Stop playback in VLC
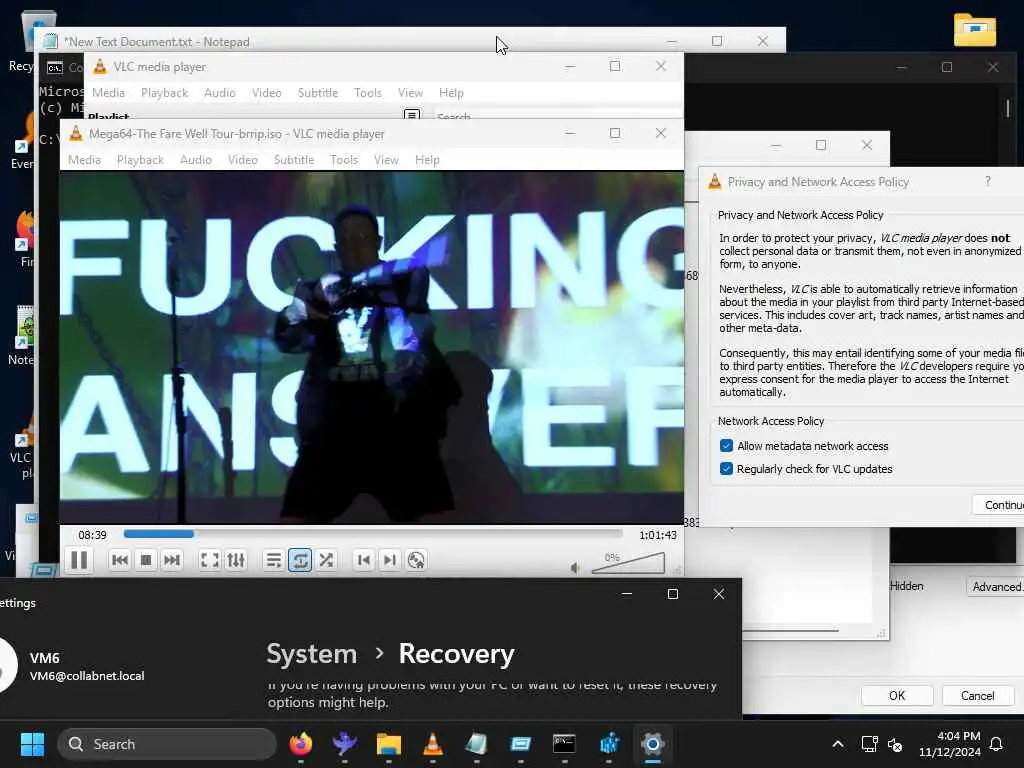Screen dimensions: 1024x768 click(146, 560)
